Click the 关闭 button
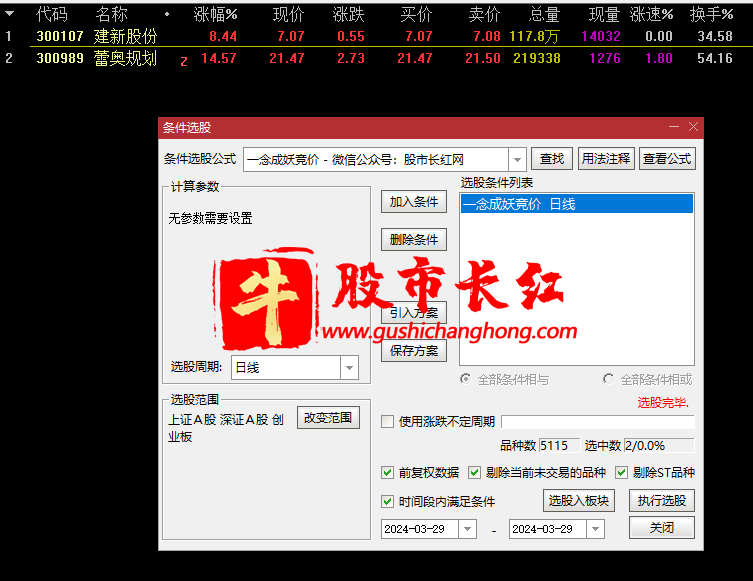The image size is (753, 581). [662, 528]
